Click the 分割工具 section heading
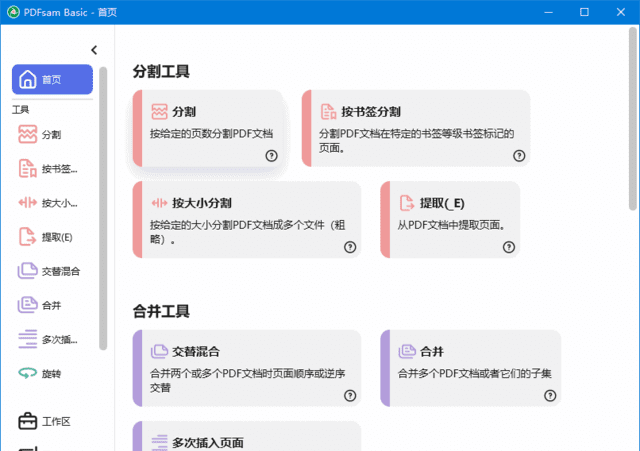Screen dimensions: 640x451 (x=161, y=72)
